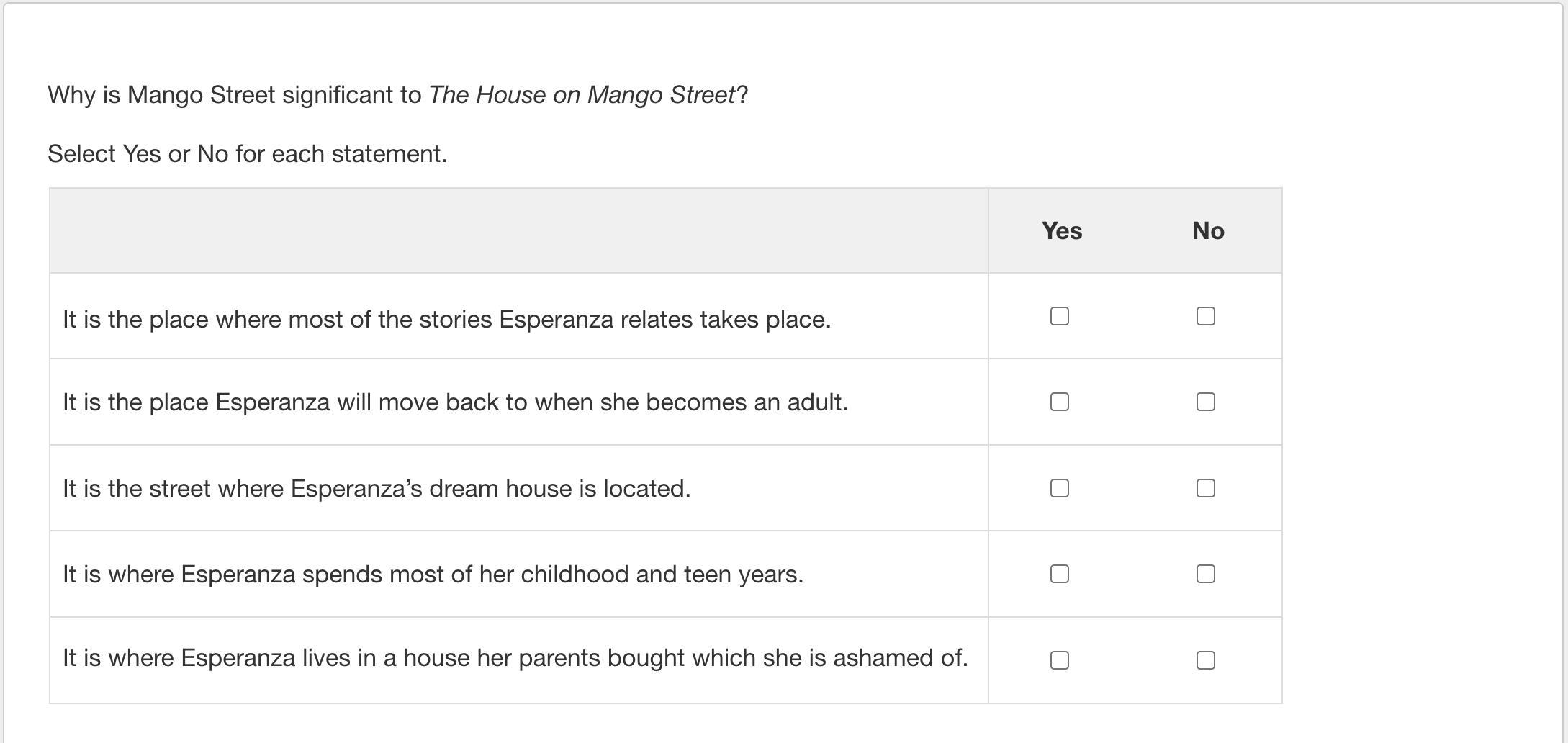Click the statement about stories taking place
The height and width of the screenshot is (743, 1568).
446,320
